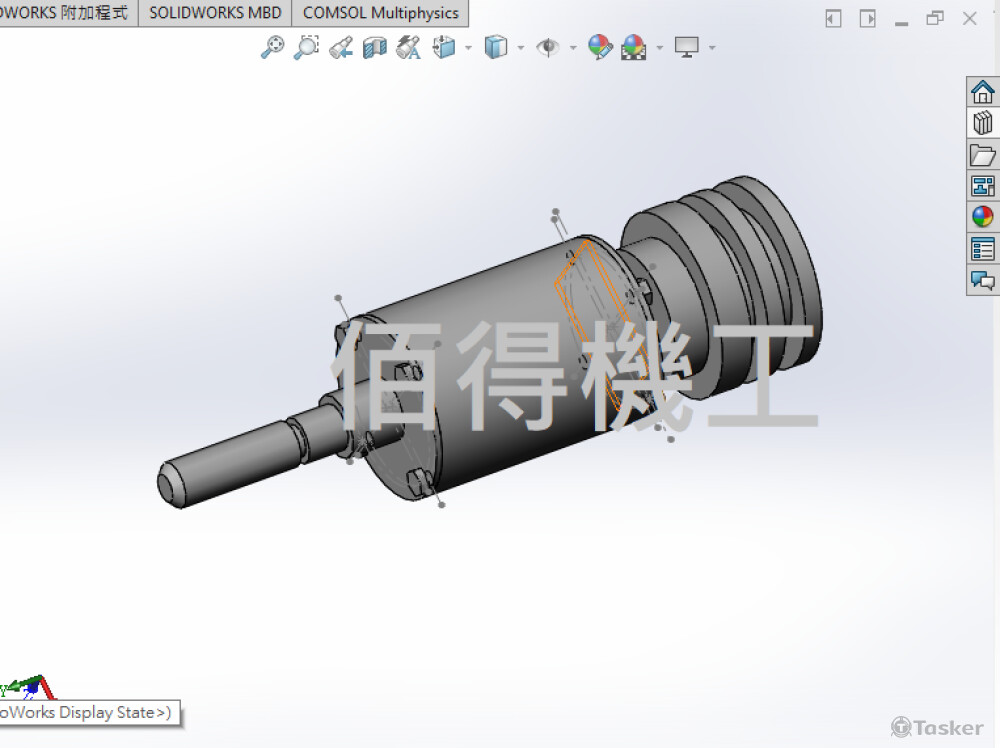Activate the Section View tool
Viewport: 1000px width, 748px height.
(x=374, y=47)
